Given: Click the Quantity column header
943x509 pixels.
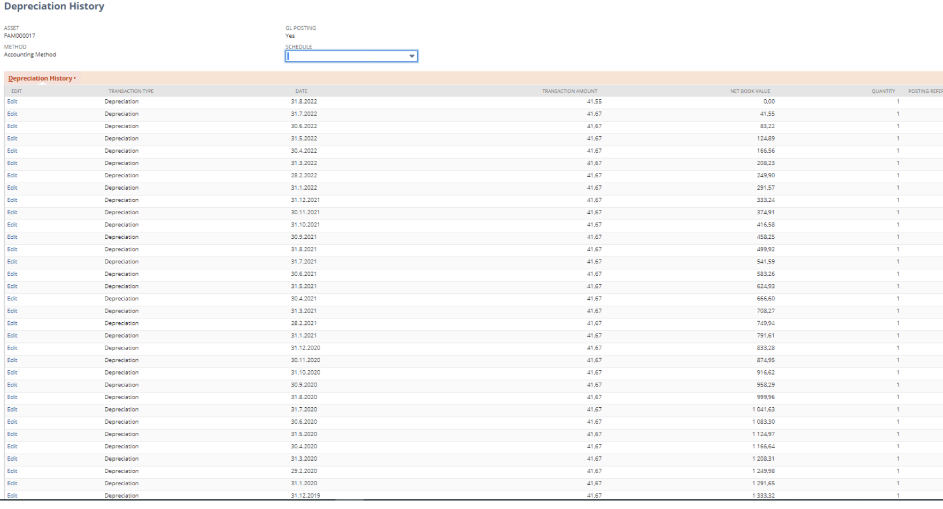Looking at the screenshot, I should point(883,91).
